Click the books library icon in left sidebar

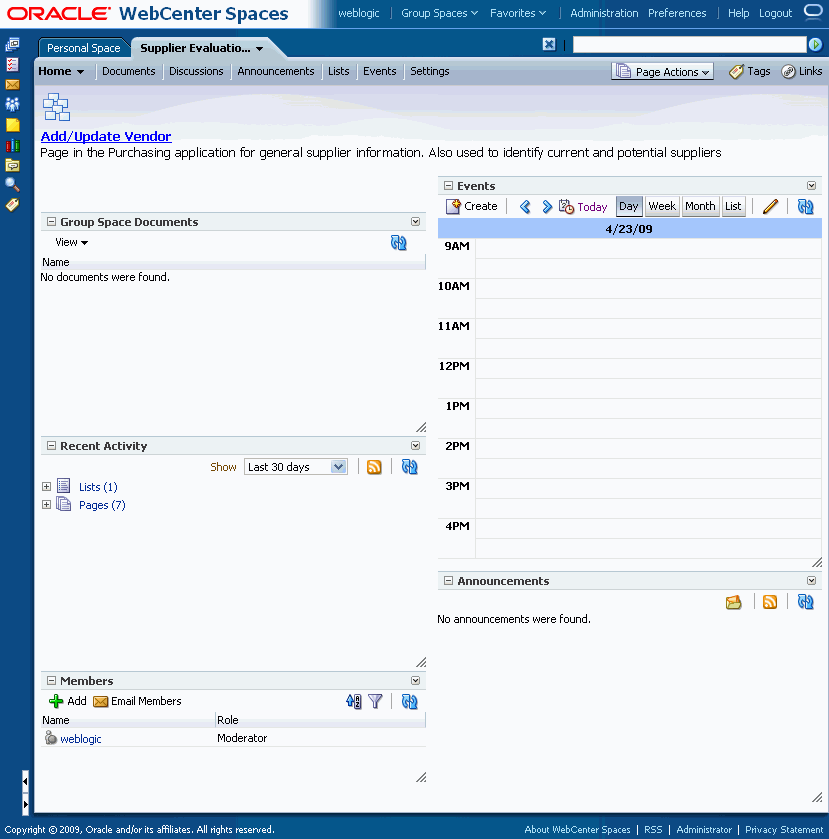pyautogui.click(x=12, y=146)
